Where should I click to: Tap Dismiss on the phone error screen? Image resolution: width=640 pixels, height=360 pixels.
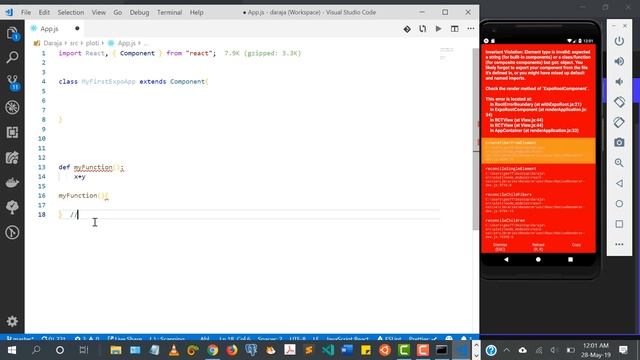500,247
